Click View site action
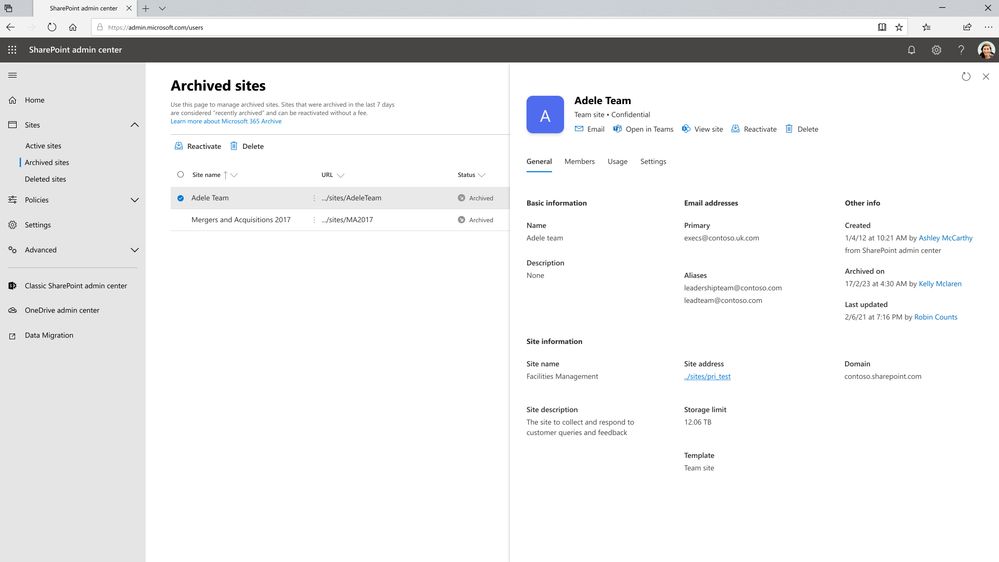The image size is (999, 562). pyautogui.click(x=702, y=129)
